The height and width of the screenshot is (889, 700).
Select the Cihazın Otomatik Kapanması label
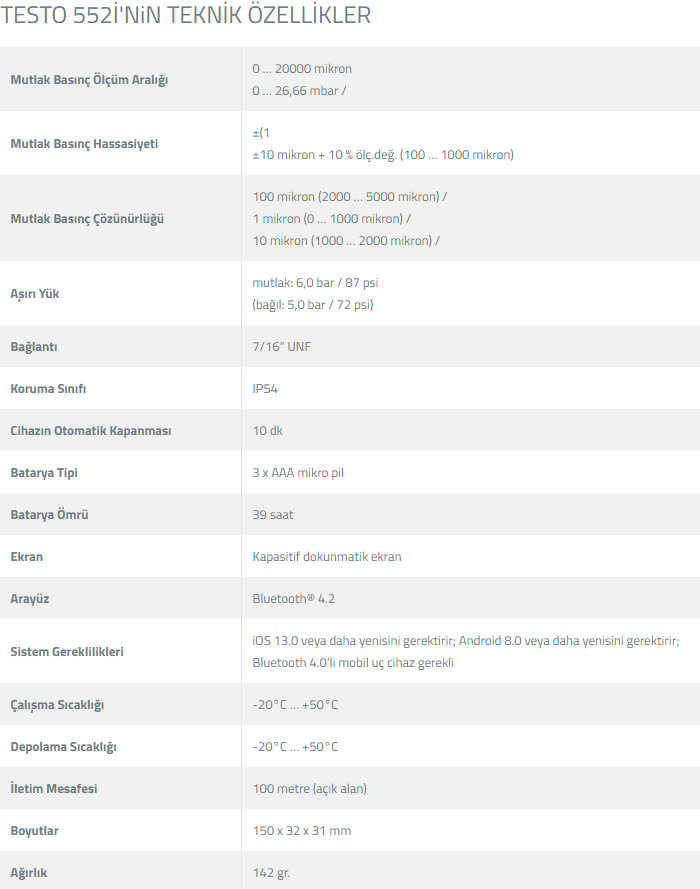click(91, 430)
